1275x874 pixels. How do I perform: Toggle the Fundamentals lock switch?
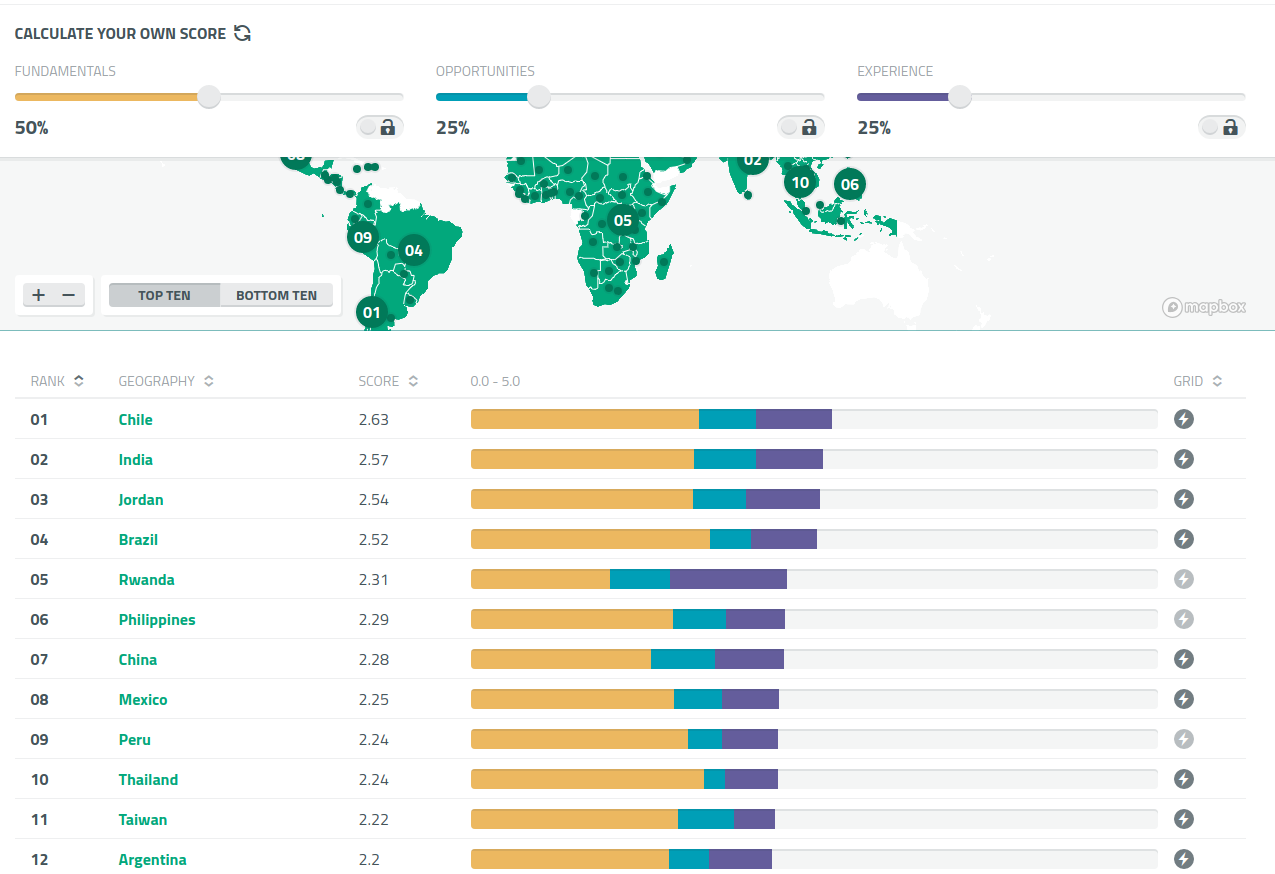point(379,127)
